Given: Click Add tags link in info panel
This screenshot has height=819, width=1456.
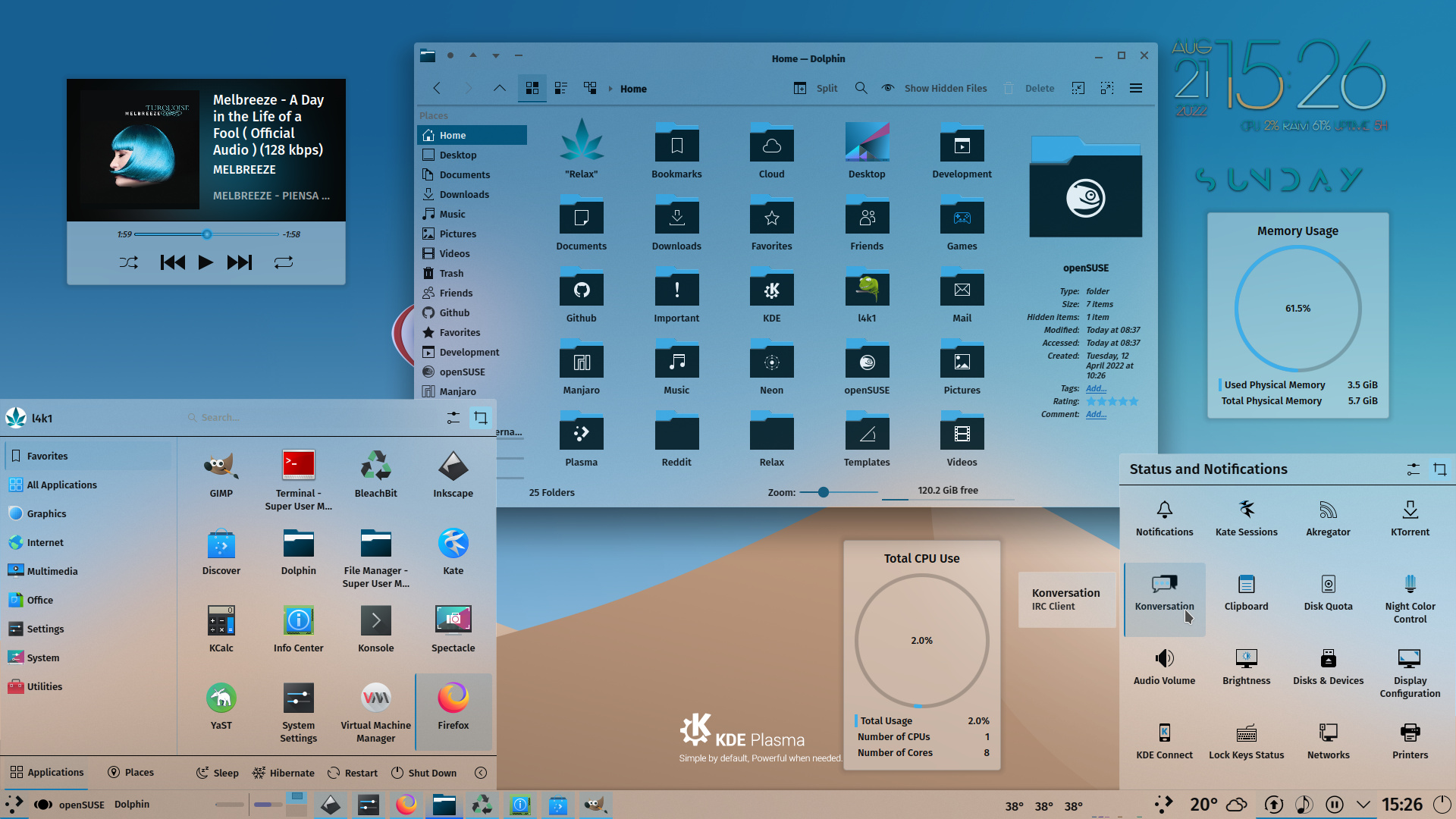Looking at the screenshot, I should 1096,388.
